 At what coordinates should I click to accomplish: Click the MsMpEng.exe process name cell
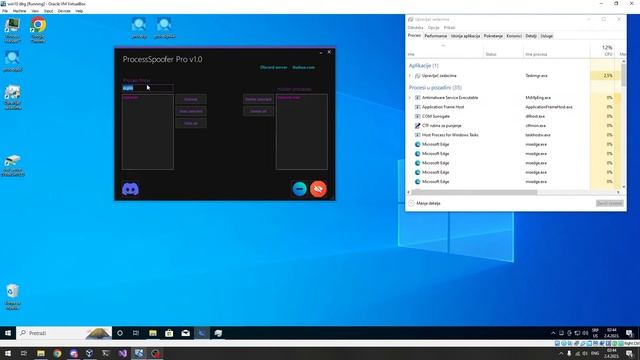point(538,98)
